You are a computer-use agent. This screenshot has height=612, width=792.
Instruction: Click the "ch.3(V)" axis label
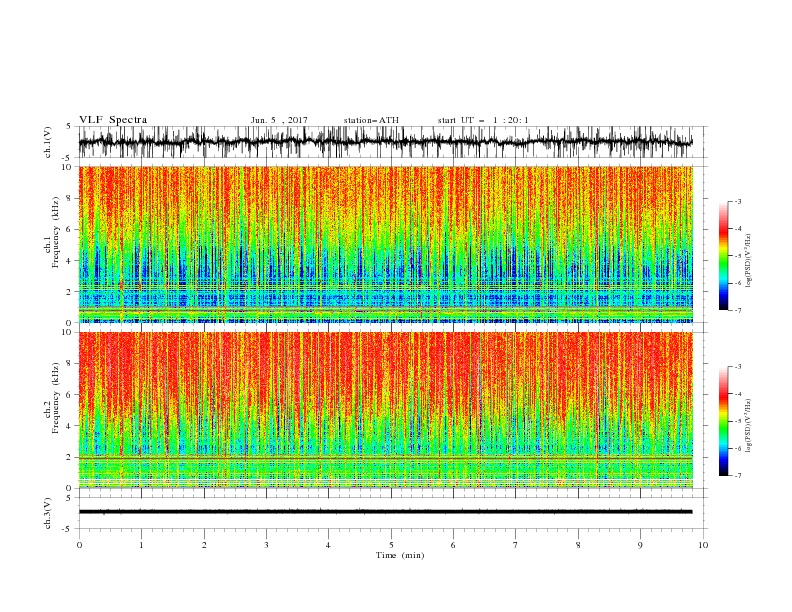[x=48, y=513]
